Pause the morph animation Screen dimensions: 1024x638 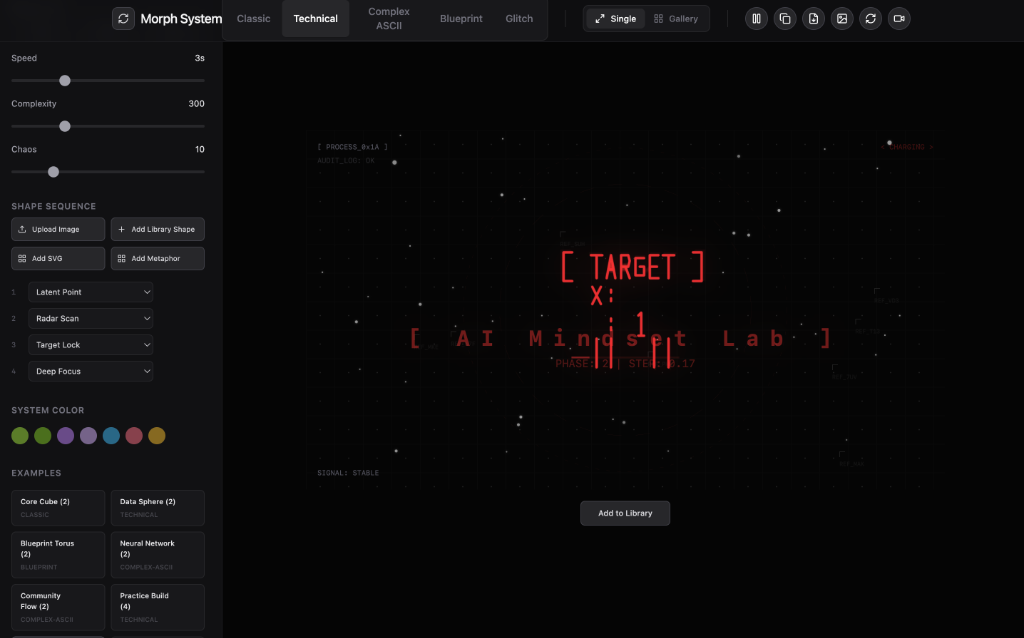tap(756, 19)
